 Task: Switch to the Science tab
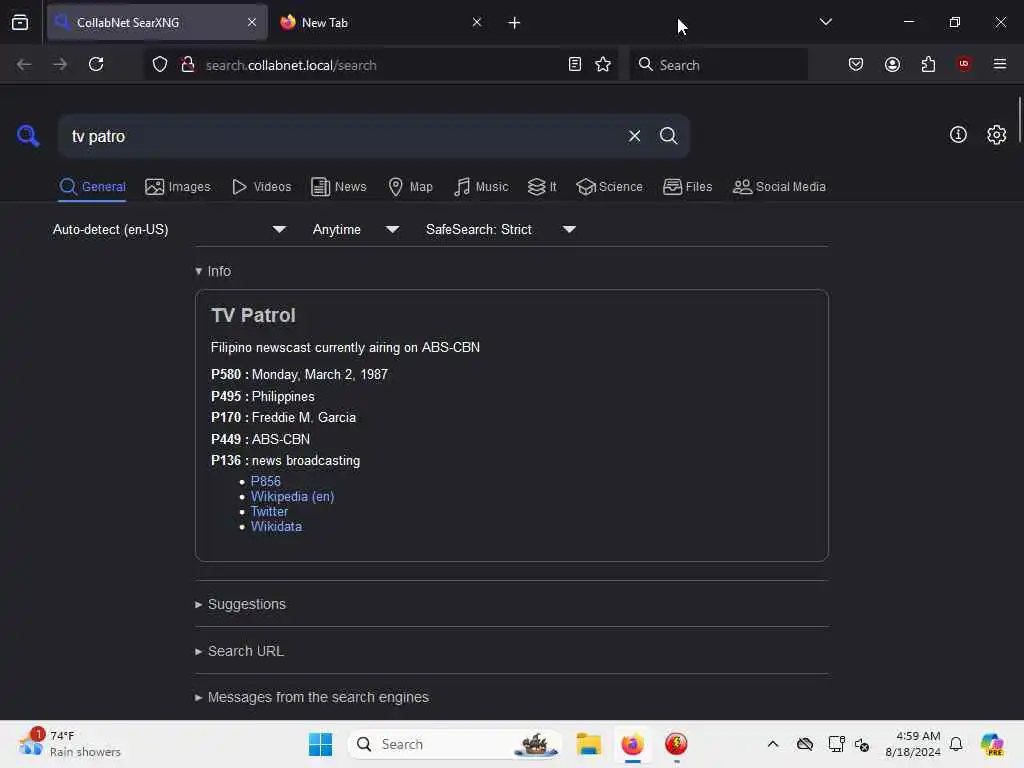[x=609, y=187]
